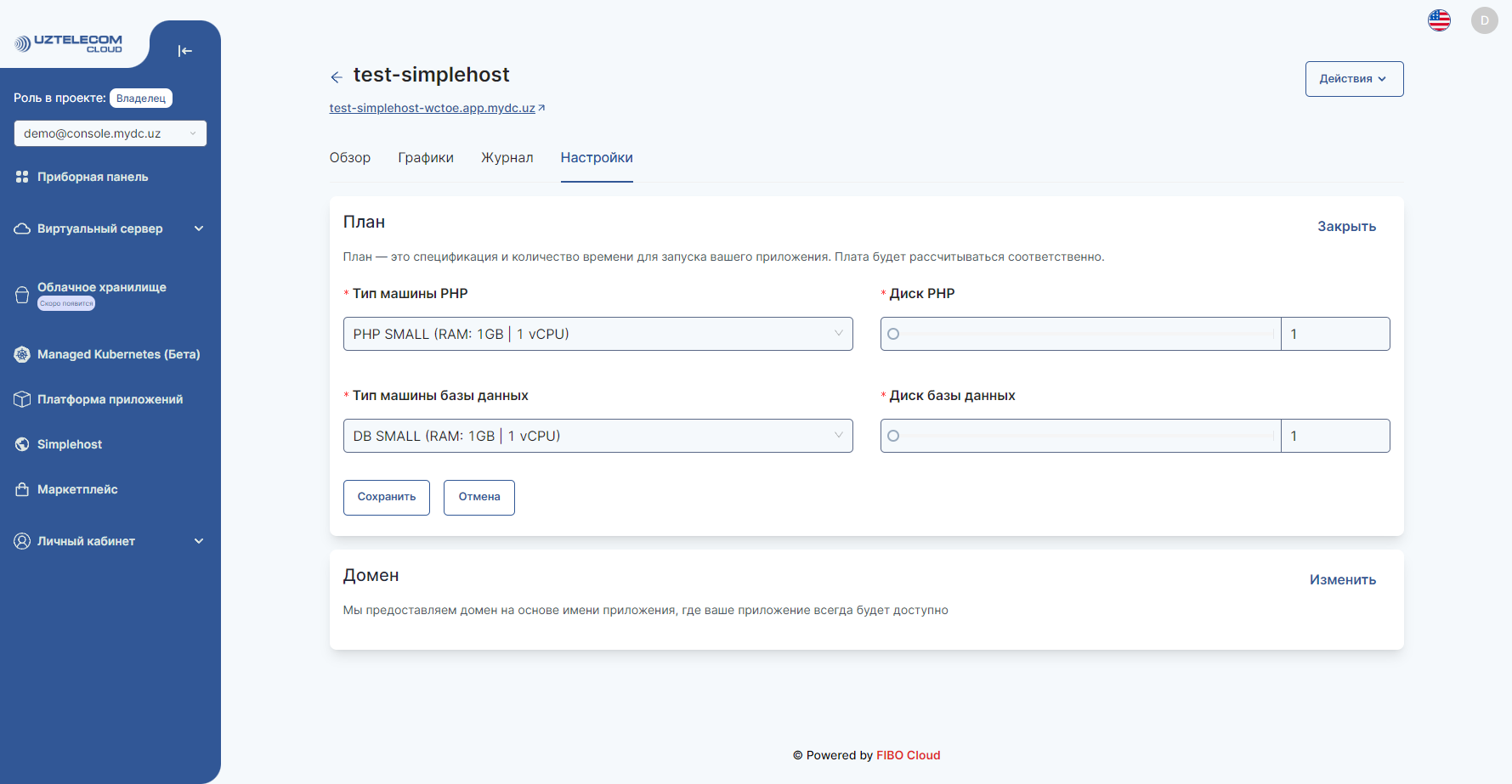
Task: Collapse the sidebar using the collapse arrow
Action: 184,51
